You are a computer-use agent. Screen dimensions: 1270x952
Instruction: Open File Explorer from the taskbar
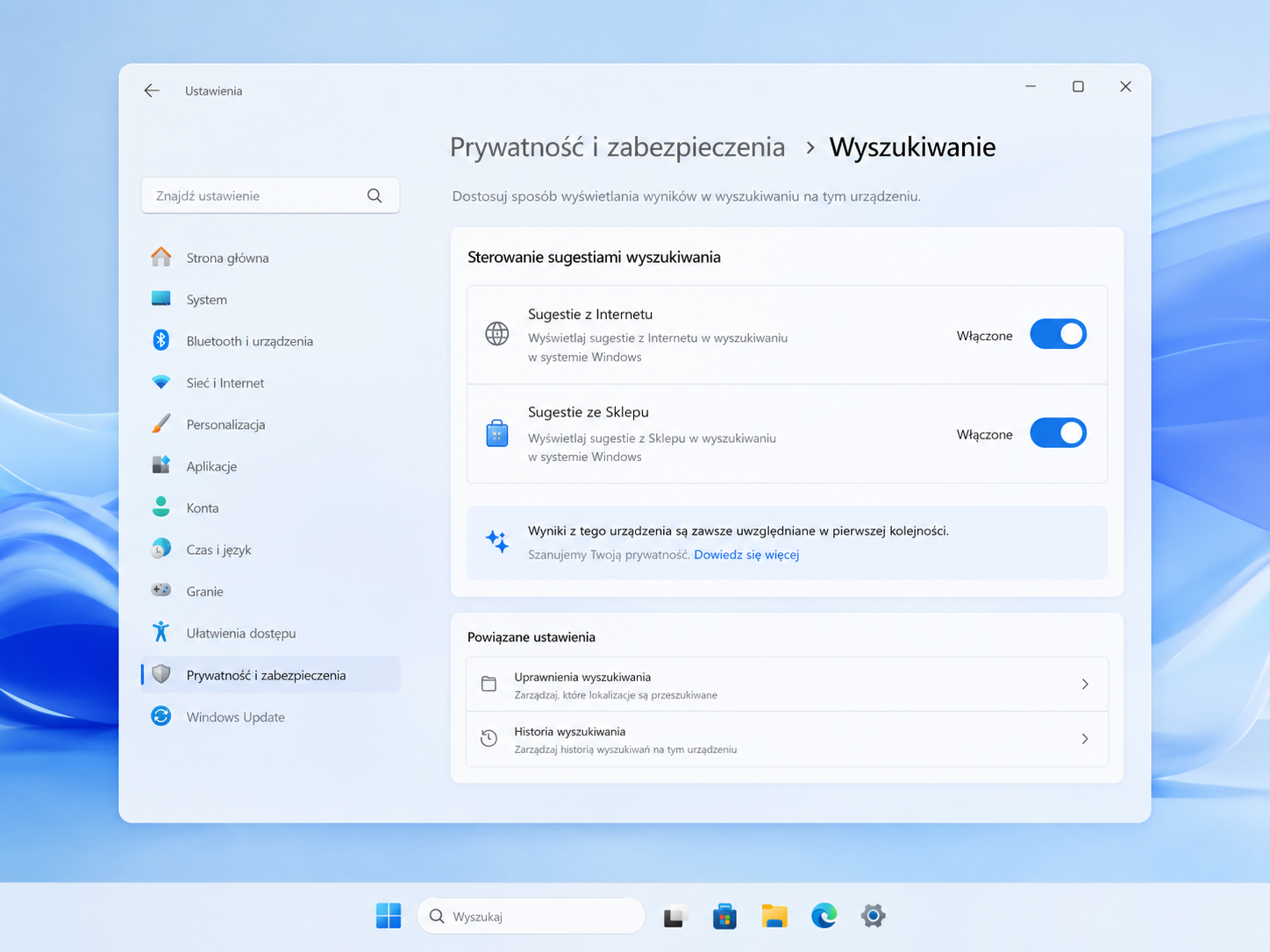[x=774, y=916]
